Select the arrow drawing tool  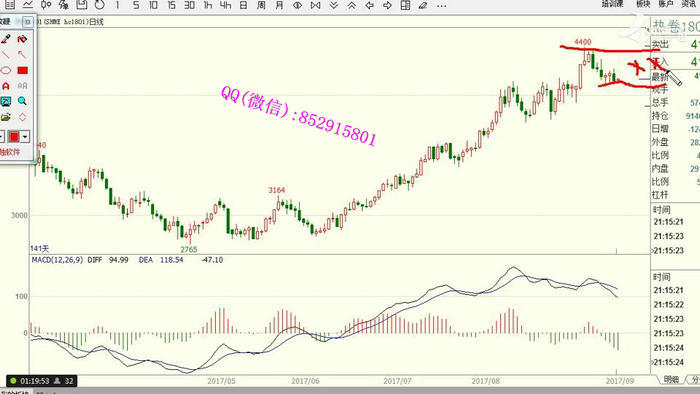pos(22,54)
